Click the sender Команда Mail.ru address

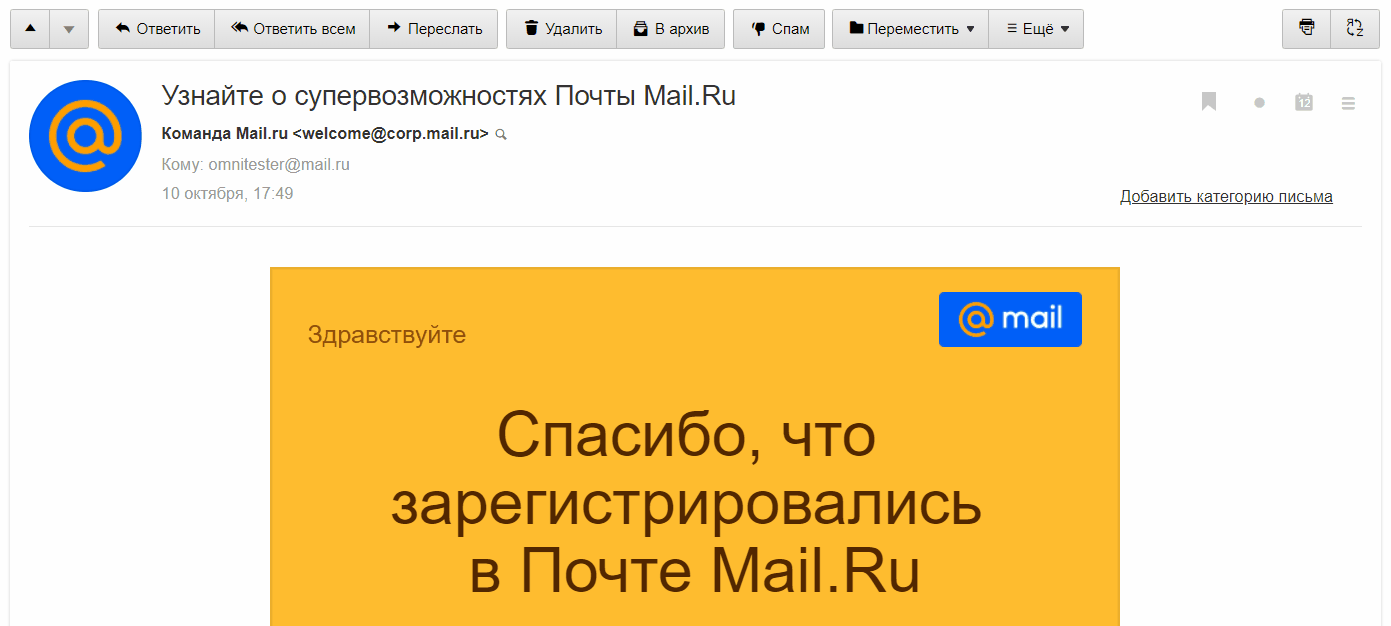(325, 133)
